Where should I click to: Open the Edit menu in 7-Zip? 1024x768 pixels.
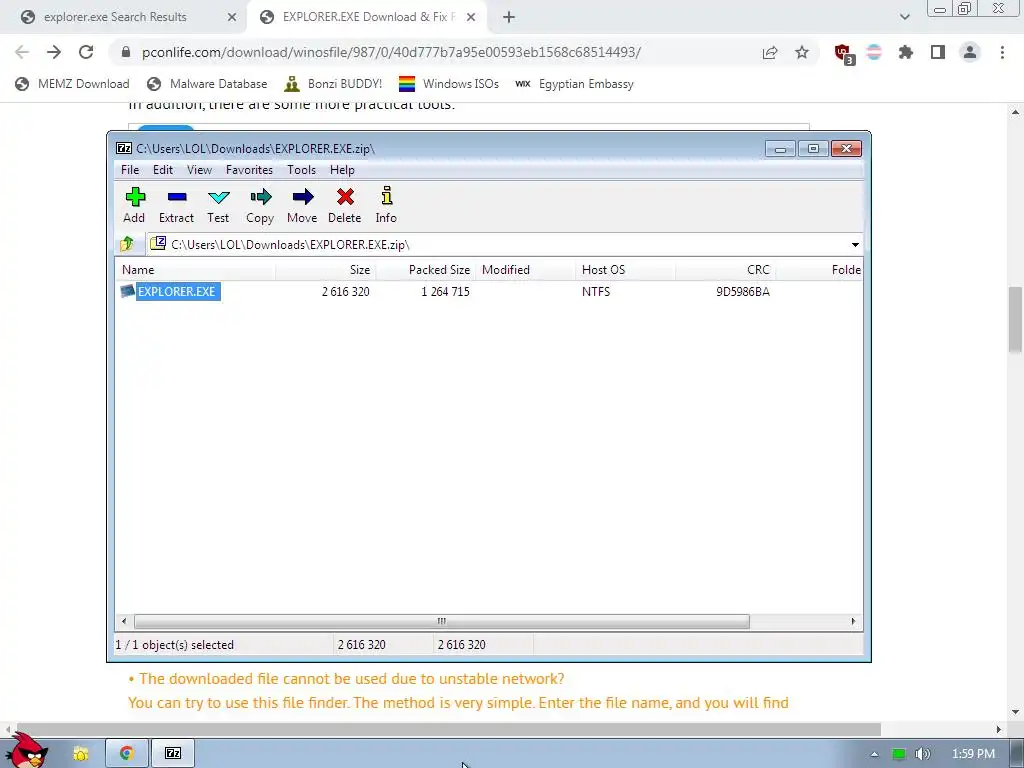163,170
